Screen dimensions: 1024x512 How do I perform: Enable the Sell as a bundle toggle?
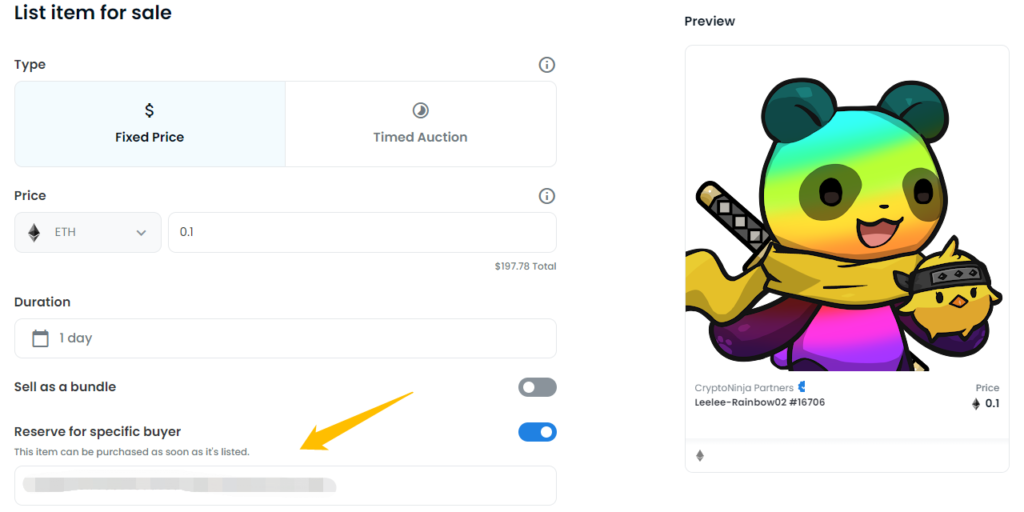coord(537,387)
